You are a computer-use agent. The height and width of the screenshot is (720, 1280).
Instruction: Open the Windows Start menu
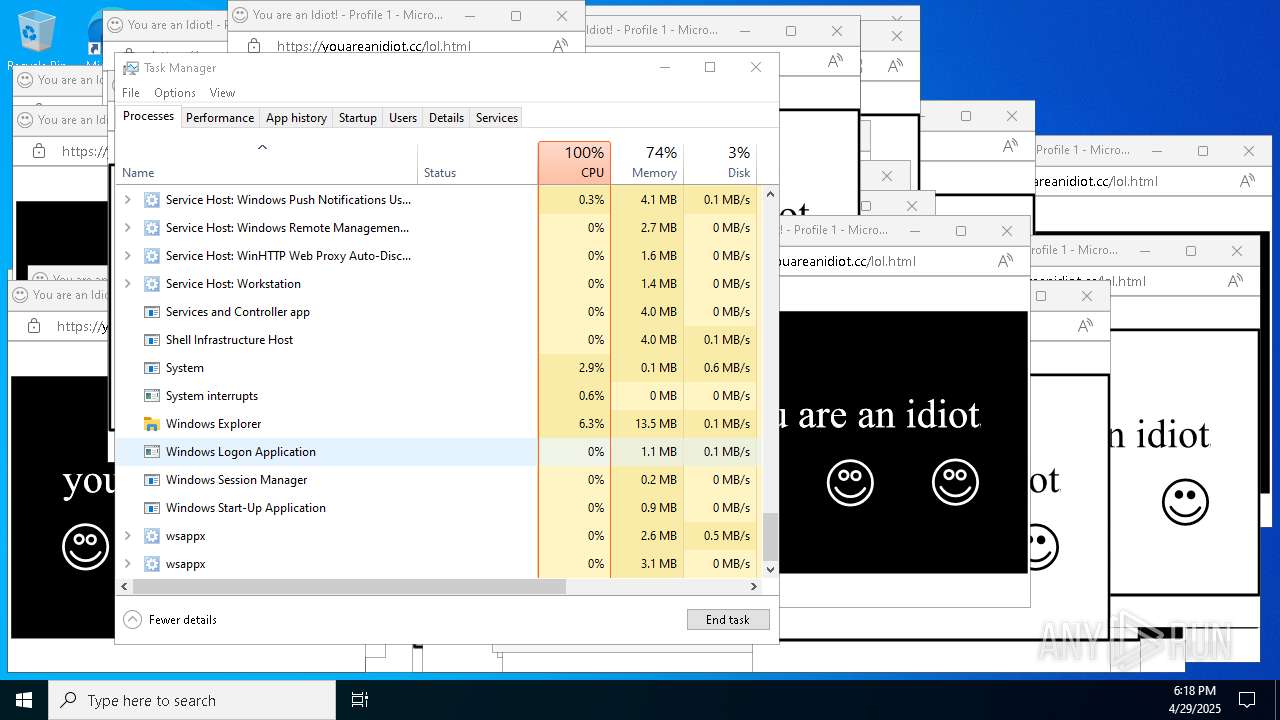tap(24, 700)
